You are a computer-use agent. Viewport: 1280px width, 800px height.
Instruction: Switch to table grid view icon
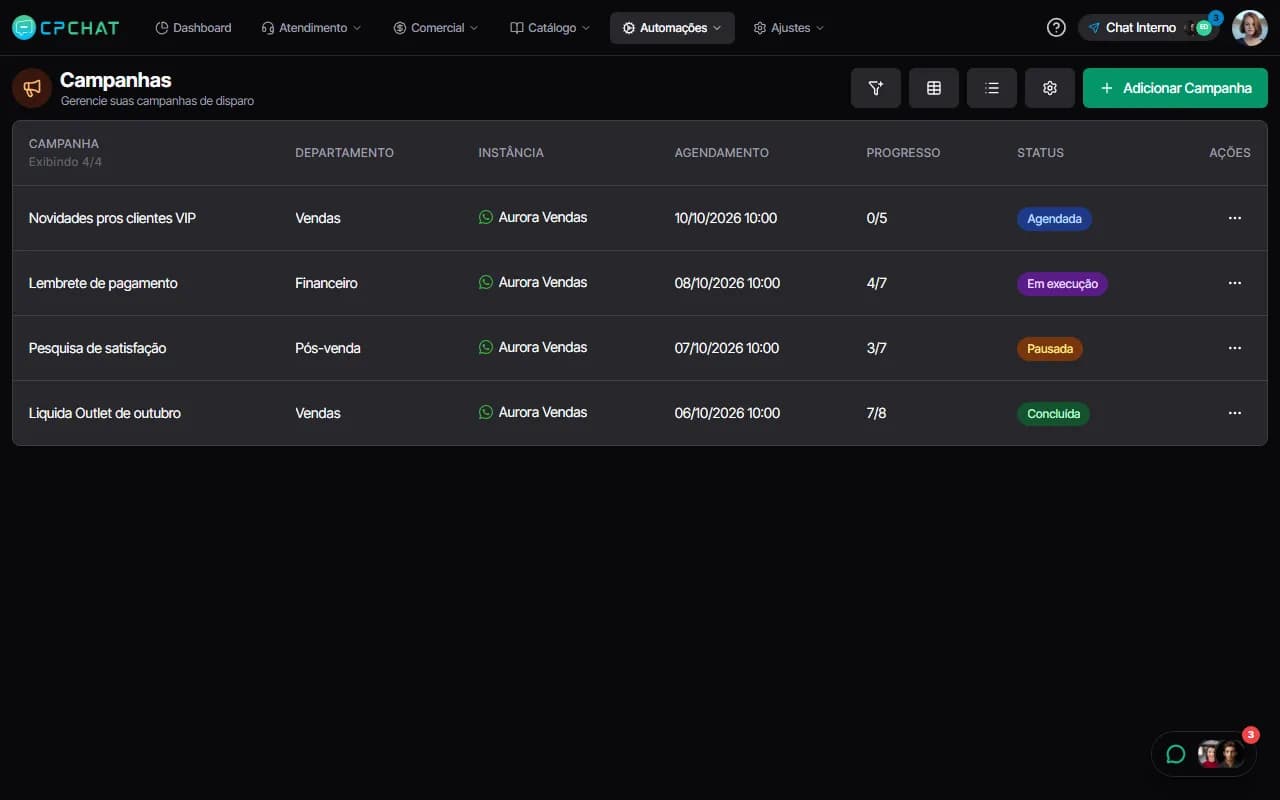pyautogui.click(x=934, y=88)
